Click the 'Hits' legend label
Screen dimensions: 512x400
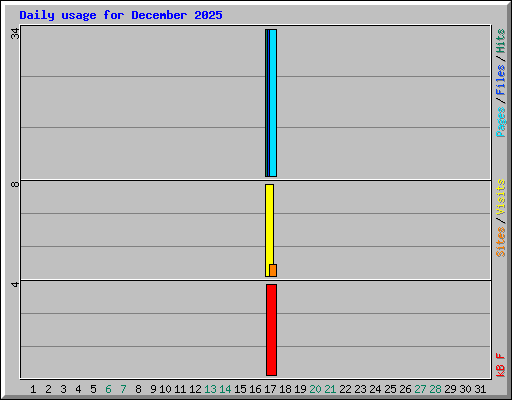[501, 41]
